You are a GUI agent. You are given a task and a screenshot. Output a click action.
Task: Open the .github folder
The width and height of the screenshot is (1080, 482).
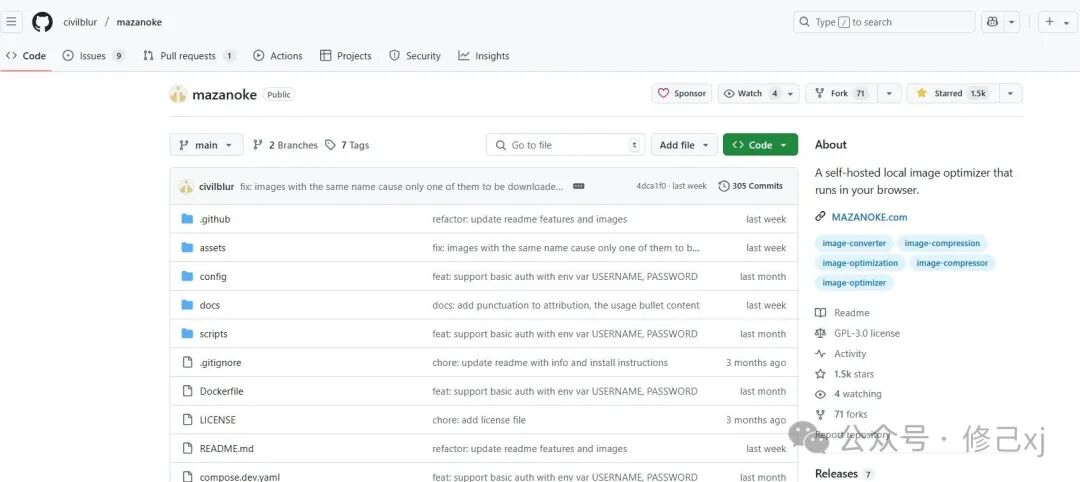click(x=215, y=219)
